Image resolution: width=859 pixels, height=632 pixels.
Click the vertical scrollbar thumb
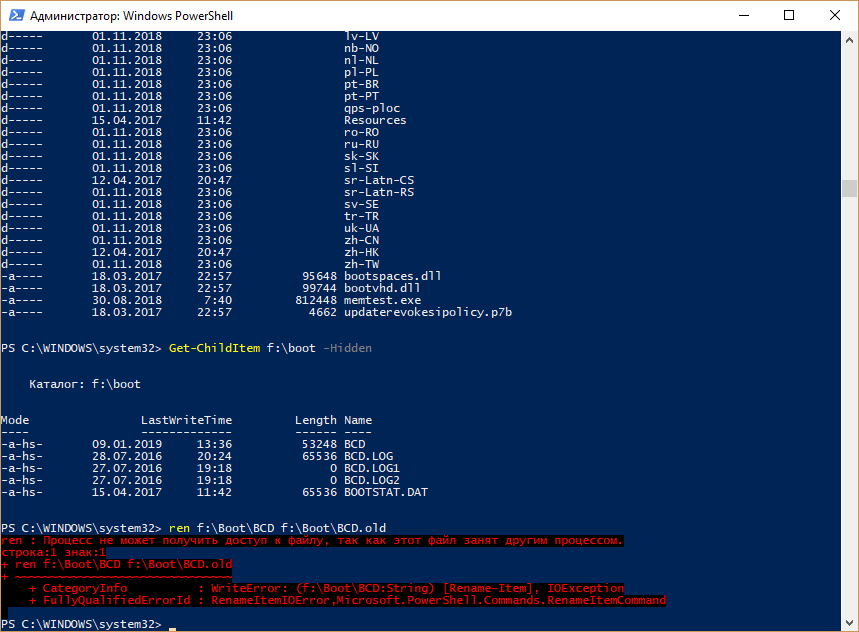point(849,188)
